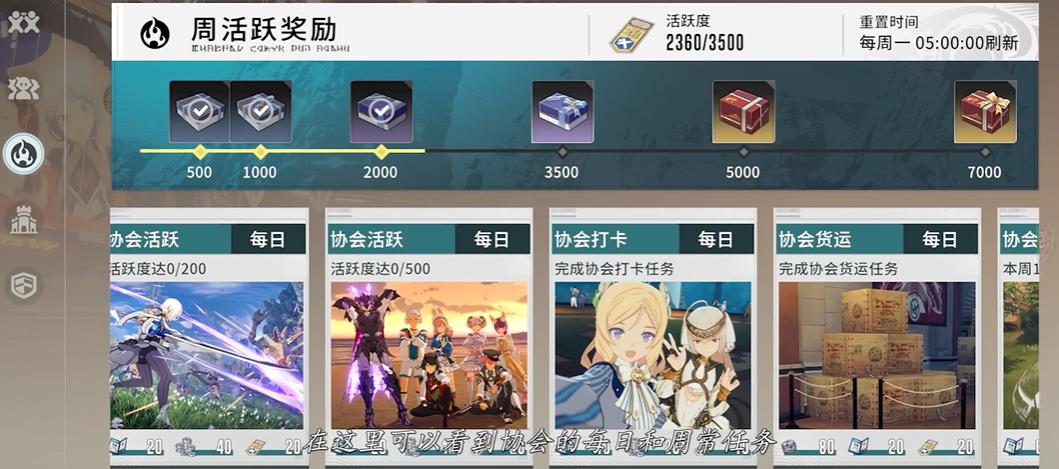The image size is (1059, 469).
Task: Open the 协会打卡 daily task card
Action: [653, 337]
